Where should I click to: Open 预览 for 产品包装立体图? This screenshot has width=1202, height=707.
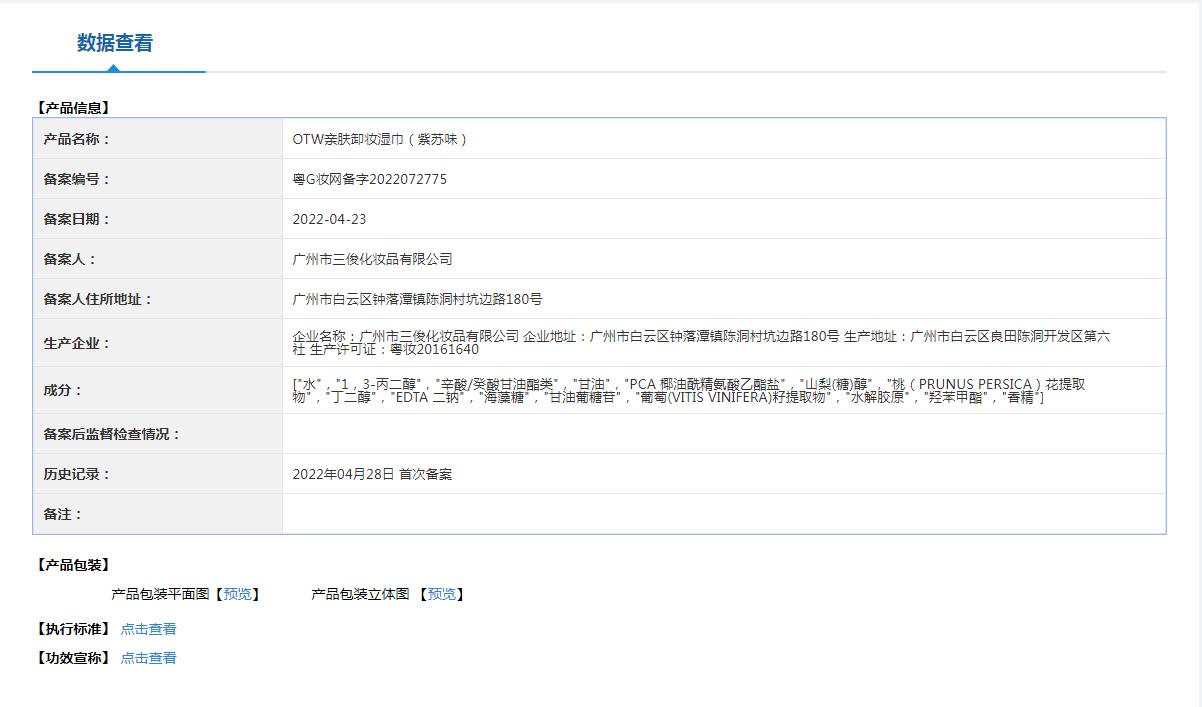pos(441,594)
